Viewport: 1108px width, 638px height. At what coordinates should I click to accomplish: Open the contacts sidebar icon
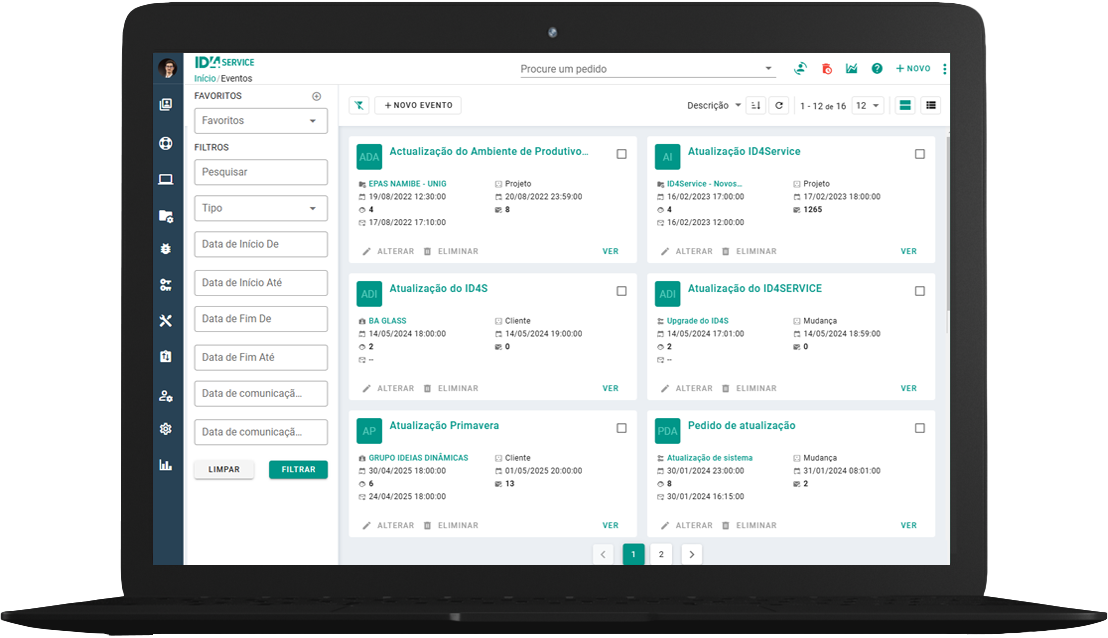point(165,105)
